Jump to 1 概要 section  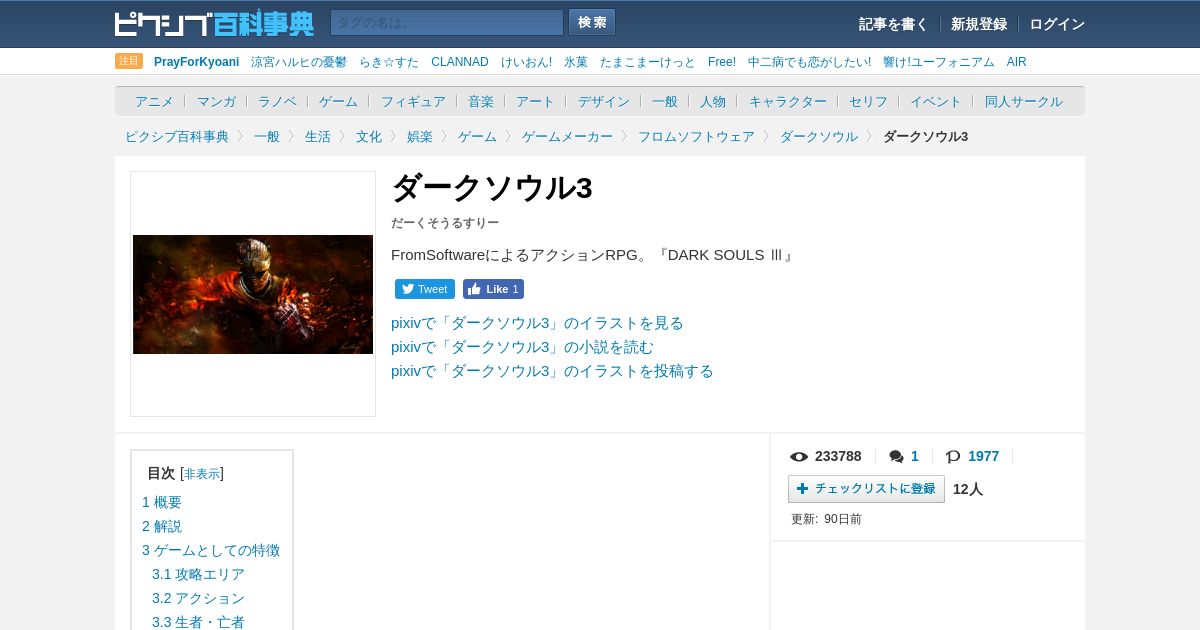click(162, 502)
